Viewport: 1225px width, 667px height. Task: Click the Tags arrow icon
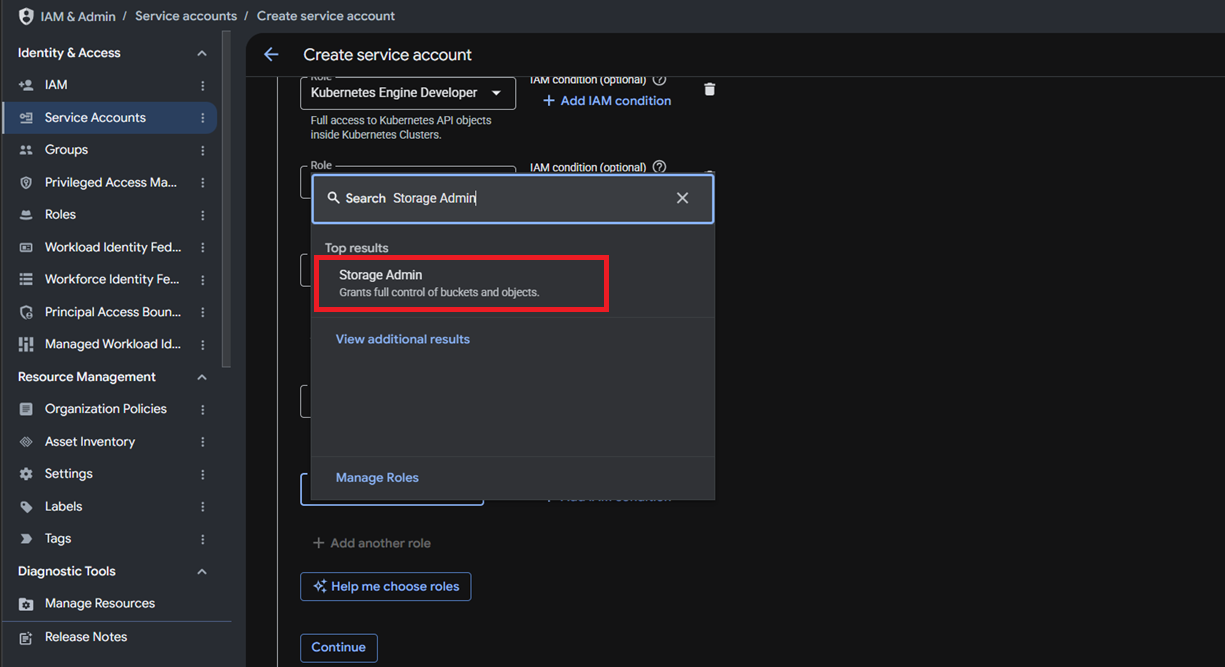click(x=26, y=539)
